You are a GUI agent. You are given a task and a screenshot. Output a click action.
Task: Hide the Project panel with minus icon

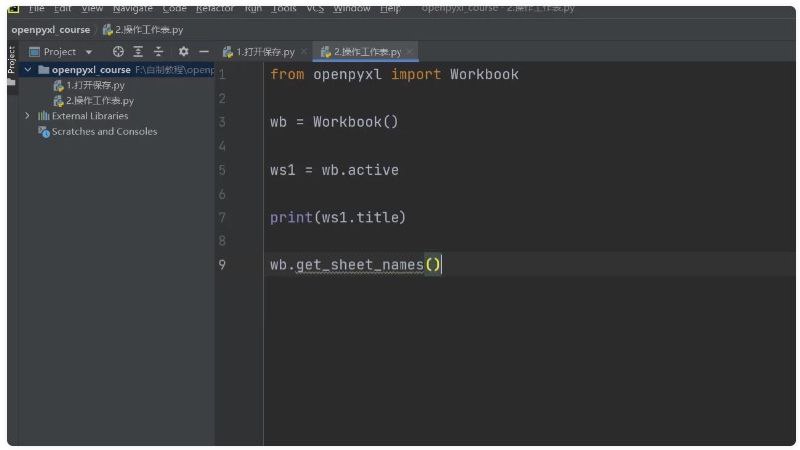[x=203, y=52]
